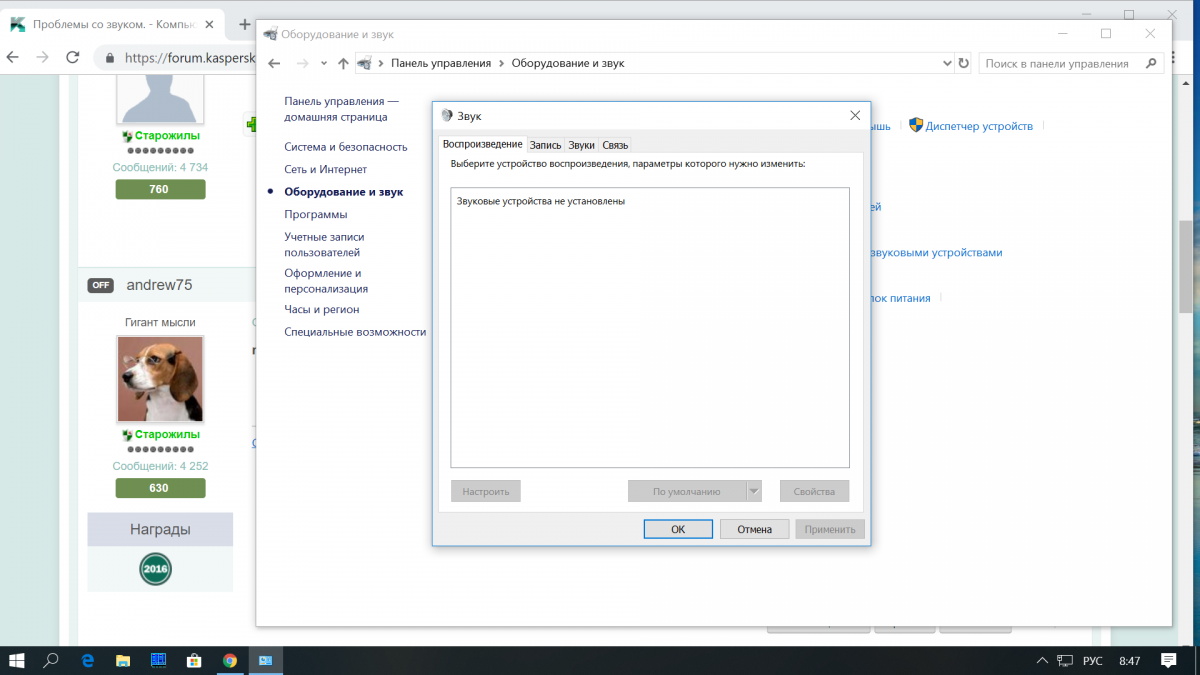The image size is (1200, 675).
Task: Open Microsoft Edge from the taskbar
Action: point(88,660)
